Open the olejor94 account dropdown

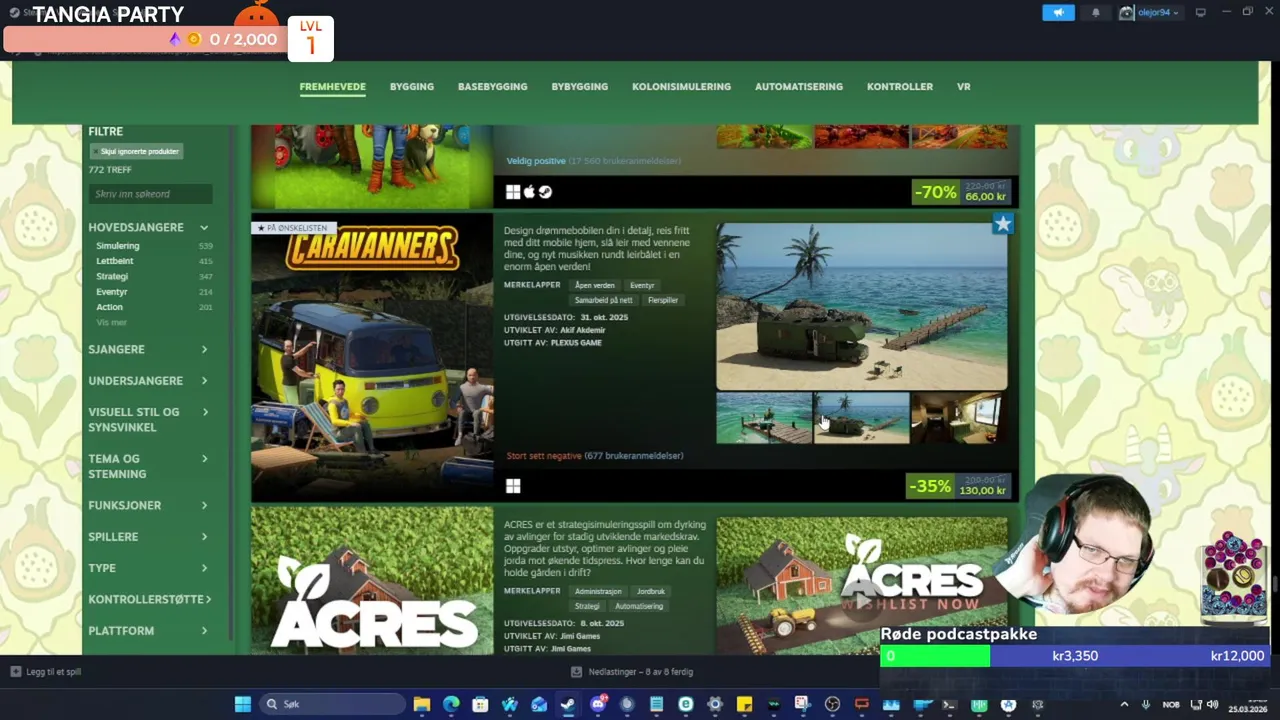tap(1149, 12)
